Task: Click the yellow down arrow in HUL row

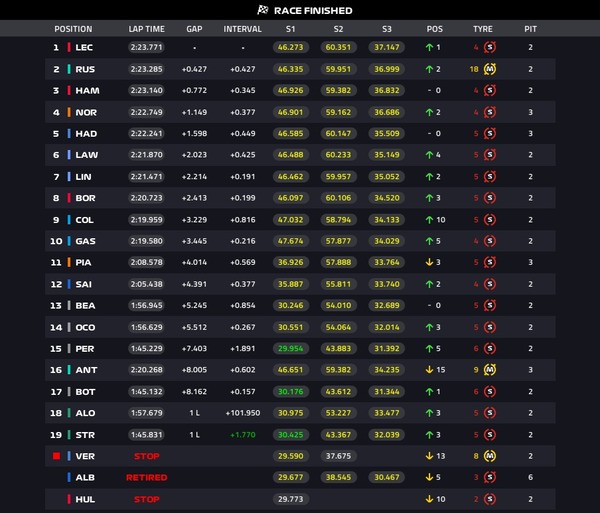Action: pyautogui.click(x=429, y=499)
